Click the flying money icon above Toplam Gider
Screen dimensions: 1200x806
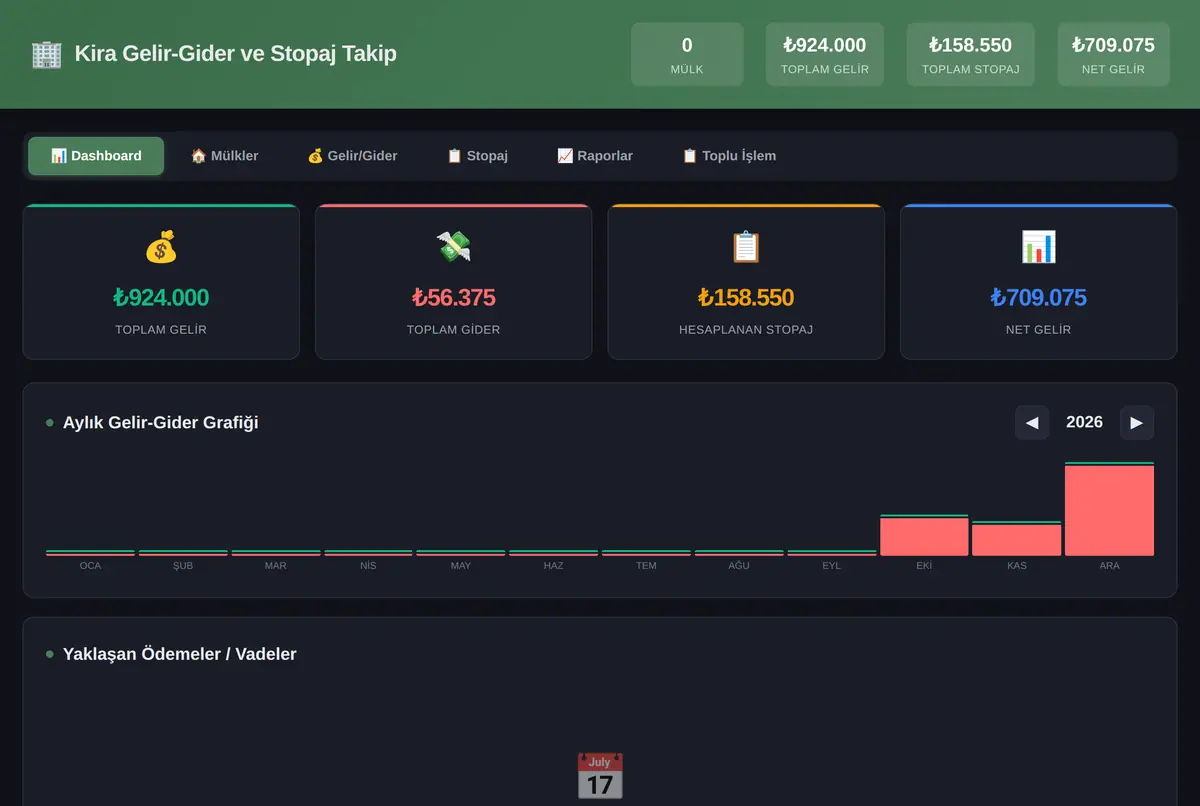coord(453,247)
